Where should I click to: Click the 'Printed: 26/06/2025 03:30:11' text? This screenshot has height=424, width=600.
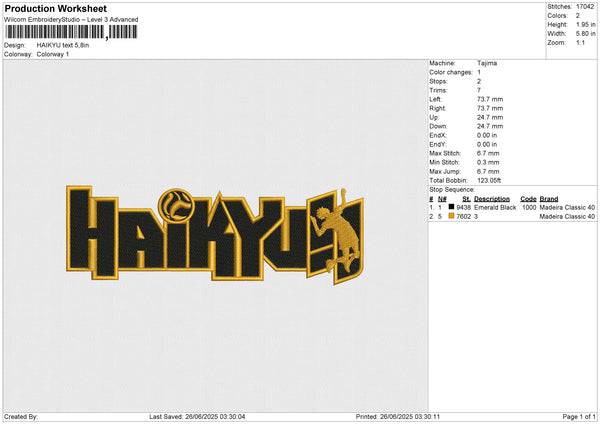pyautogui.click(x=398, y=417)
